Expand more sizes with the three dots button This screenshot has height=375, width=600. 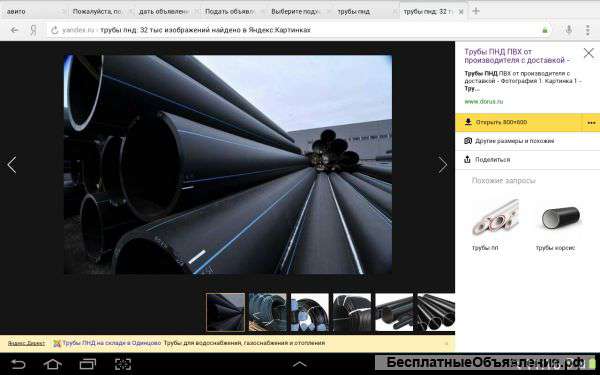(x=591, y=123)
